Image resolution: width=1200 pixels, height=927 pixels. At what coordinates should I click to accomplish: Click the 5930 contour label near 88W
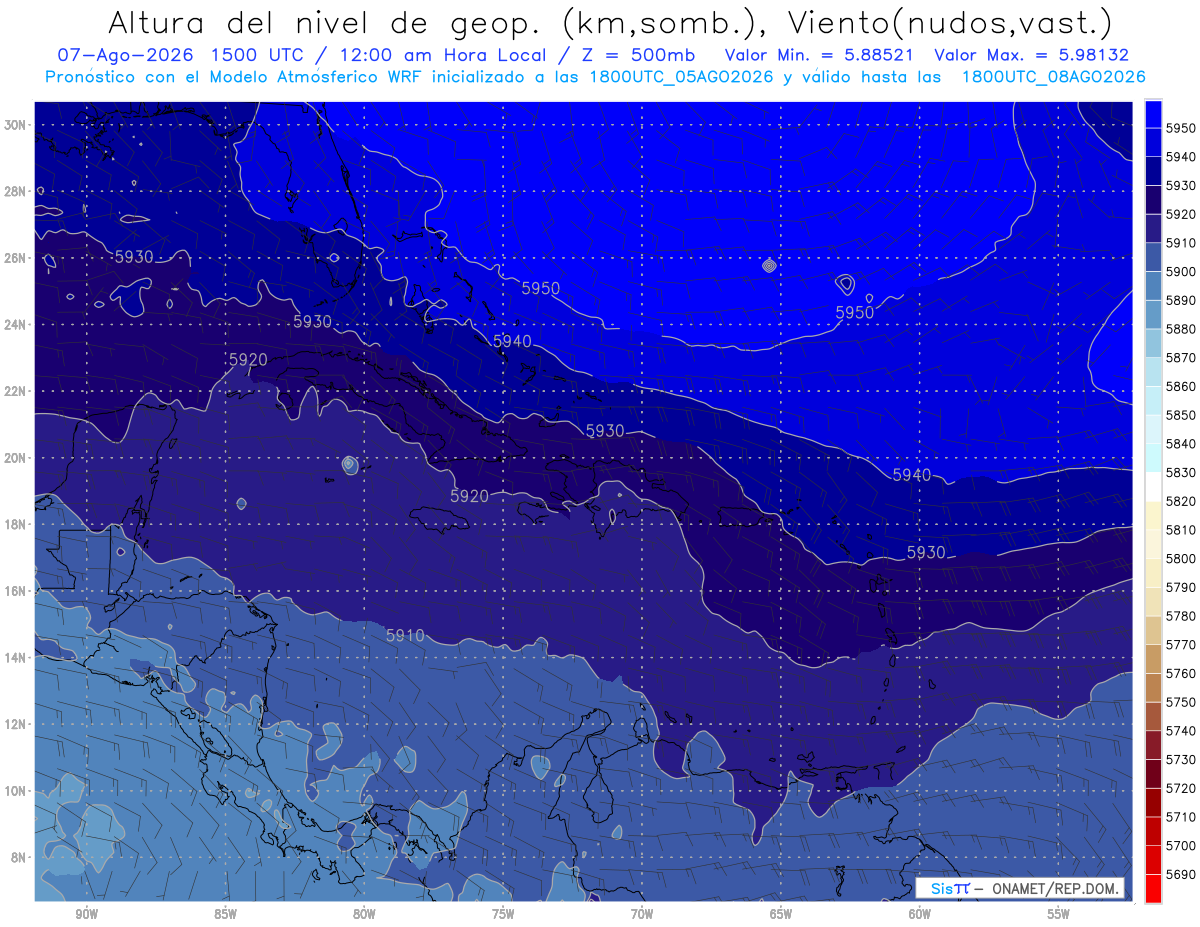tap(133, 257)
